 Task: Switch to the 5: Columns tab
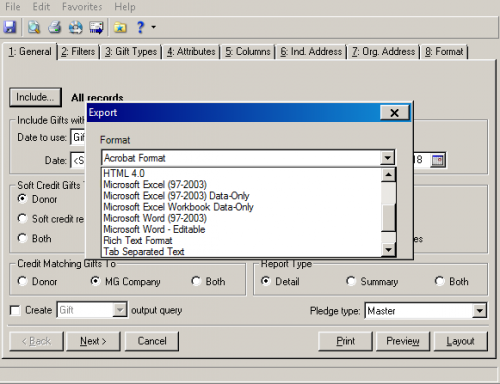click(248, 52)
